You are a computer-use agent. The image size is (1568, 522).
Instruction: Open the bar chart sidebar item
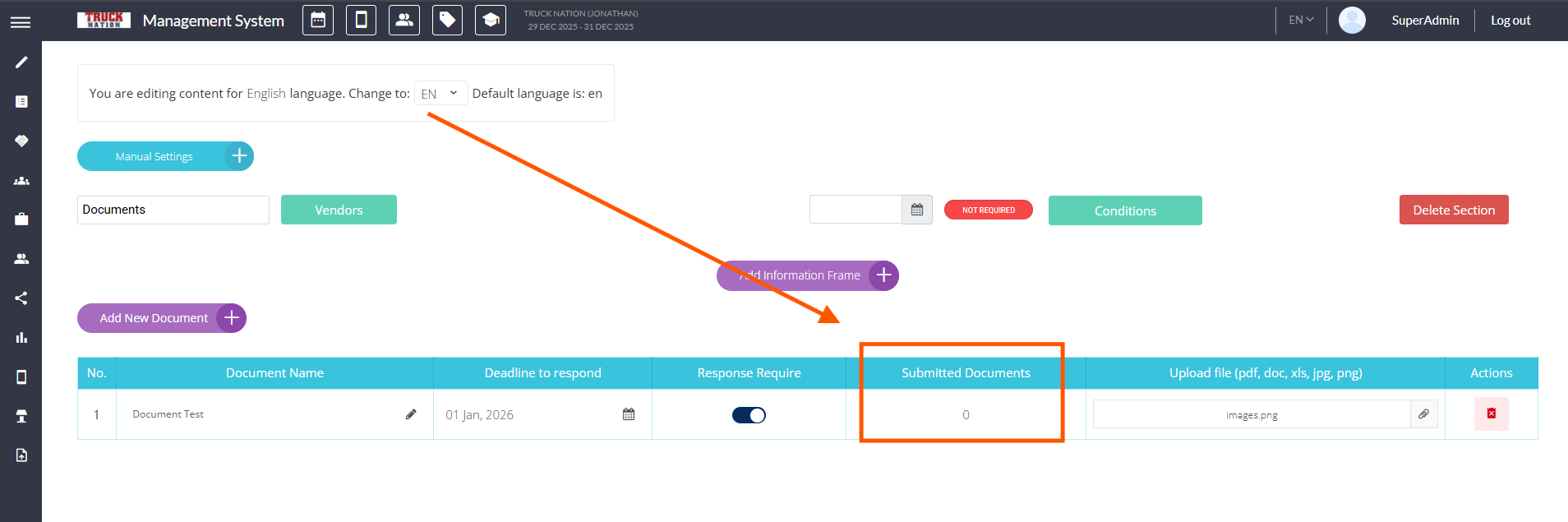point(21,338)
